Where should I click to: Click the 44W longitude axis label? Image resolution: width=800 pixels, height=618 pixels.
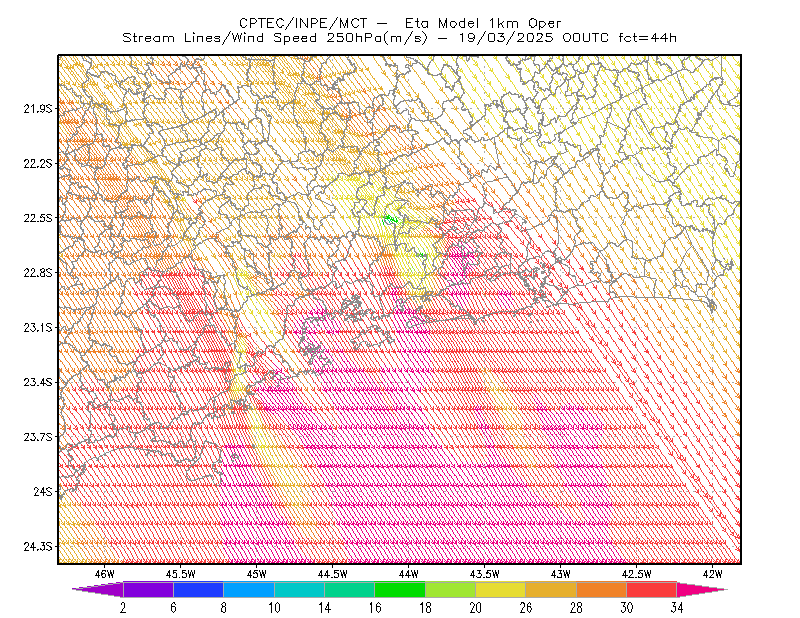pyautogui.click(x=409, y=574)
